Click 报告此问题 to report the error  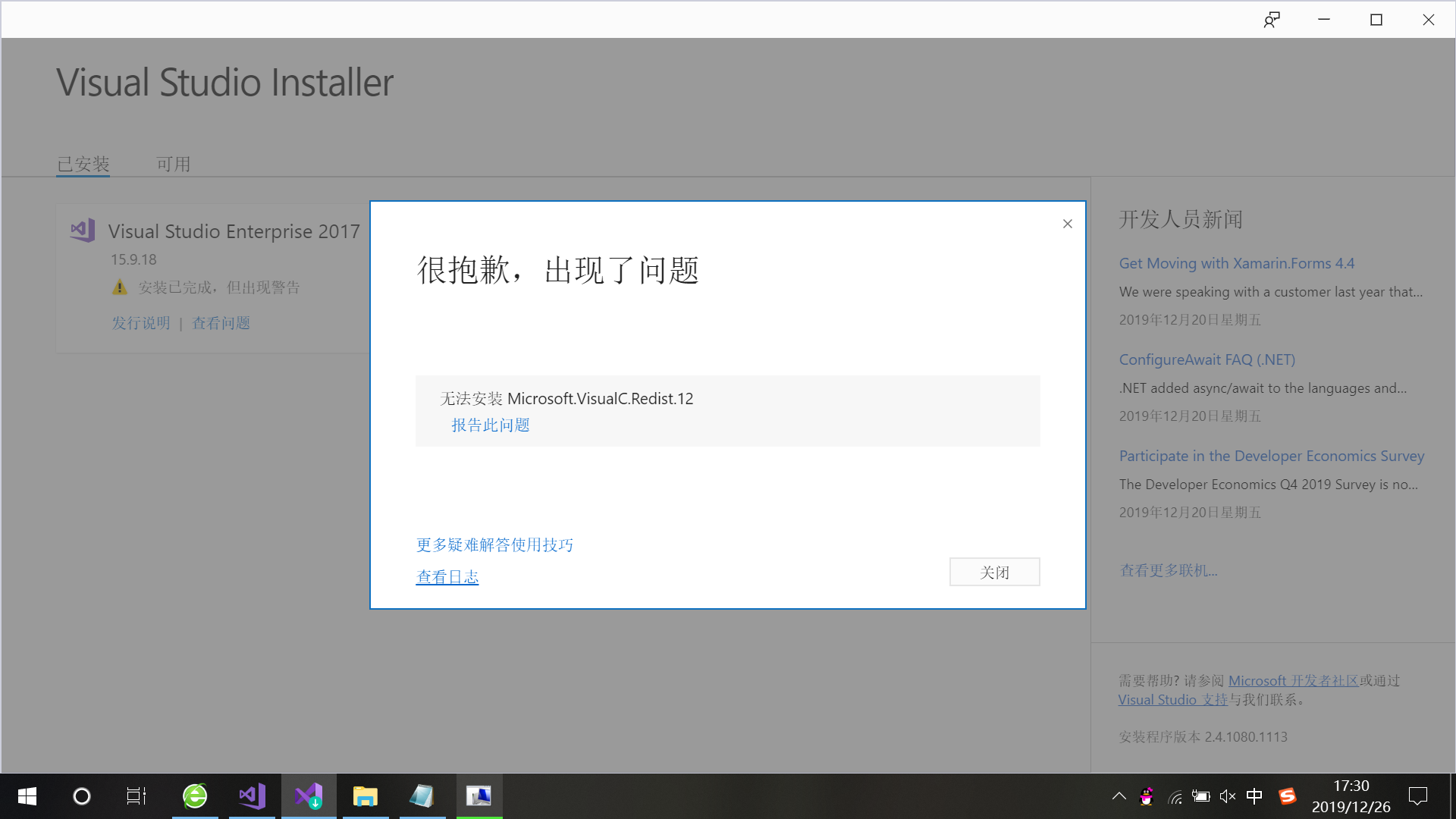coord(490,425)
